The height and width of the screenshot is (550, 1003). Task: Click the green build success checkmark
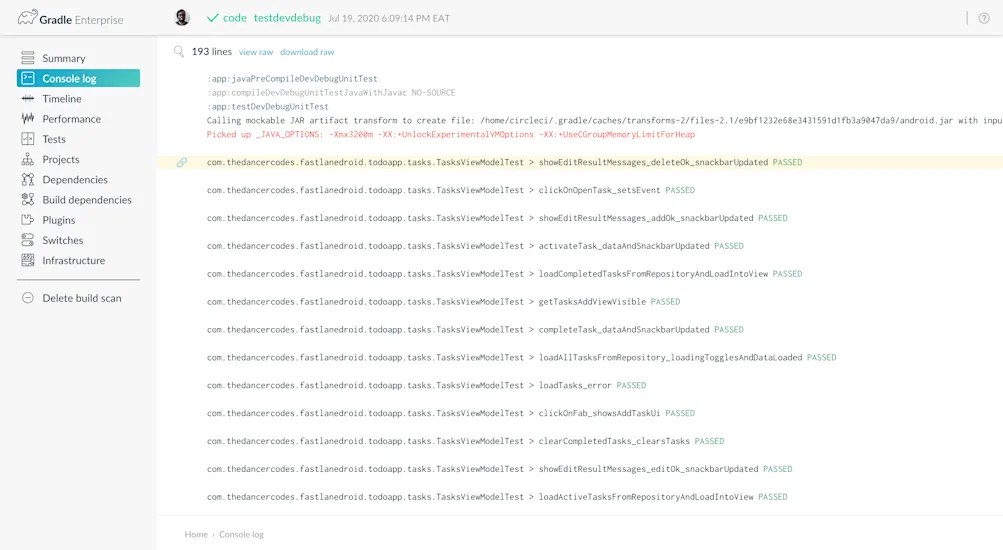[212, 18]
